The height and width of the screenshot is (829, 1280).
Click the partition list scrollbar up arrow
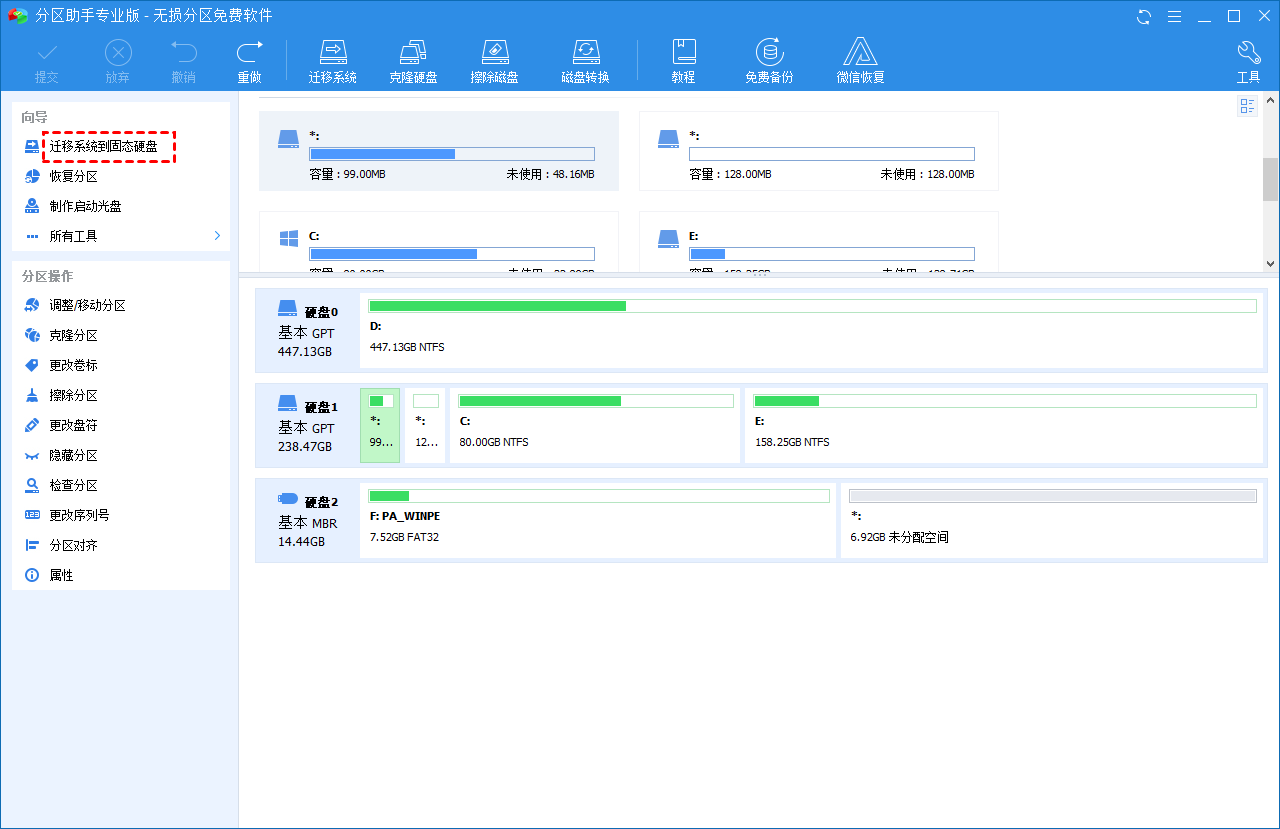pyautogui.click(x=1270, y=100)
